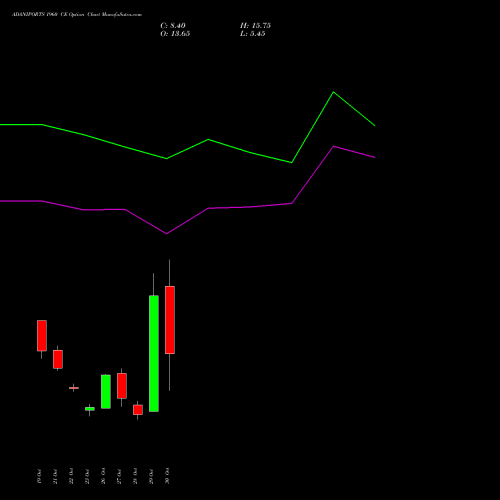500x500 pixels.
Task: Select the 21 Oct date label
Action: (x=55, y=476)
